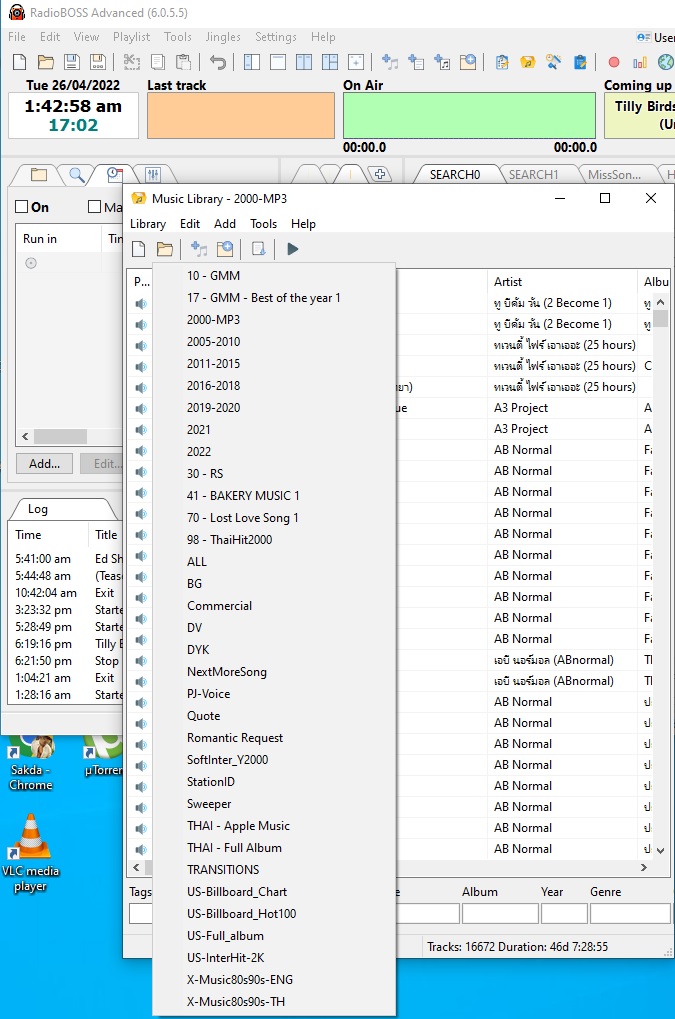Choose the US-Billboard_Hot100 library entry
The image size is (675, 1019).
(274, 914)
